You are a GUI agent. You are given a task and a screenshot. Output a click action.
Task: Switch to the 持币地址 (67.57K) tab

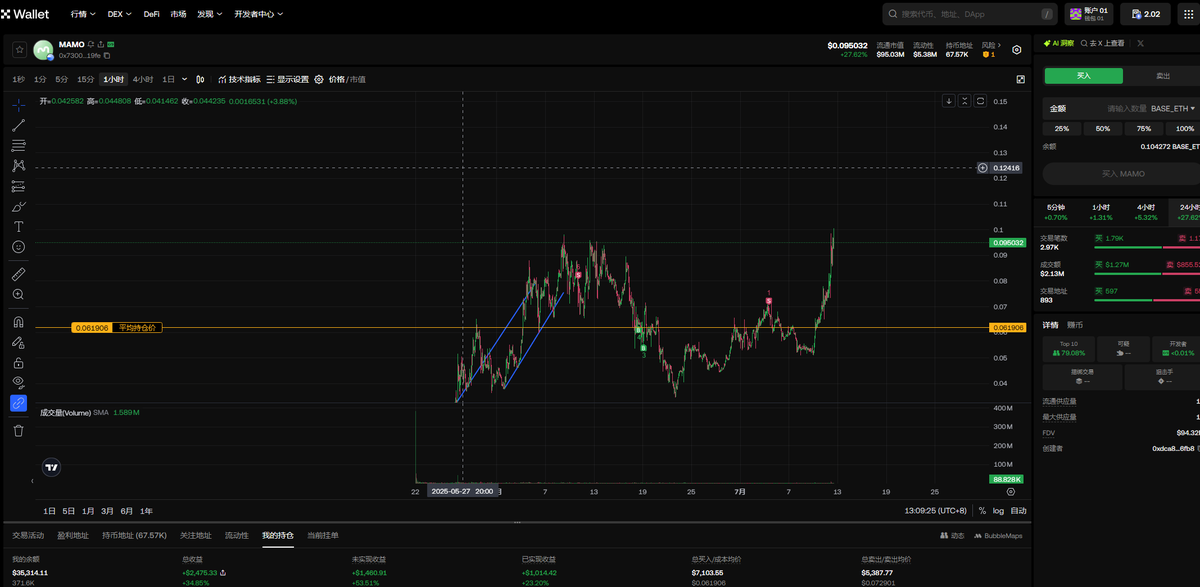tap(134, 536)
